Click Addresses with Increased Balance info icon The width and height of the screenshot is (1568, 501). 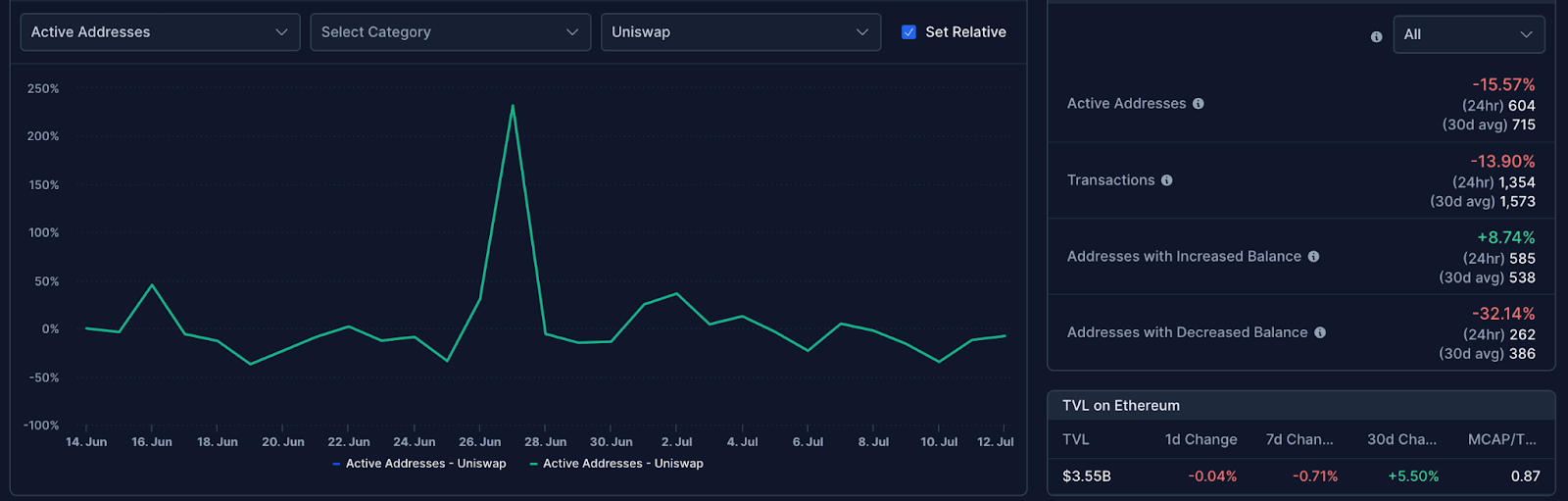click(1313, 257)
